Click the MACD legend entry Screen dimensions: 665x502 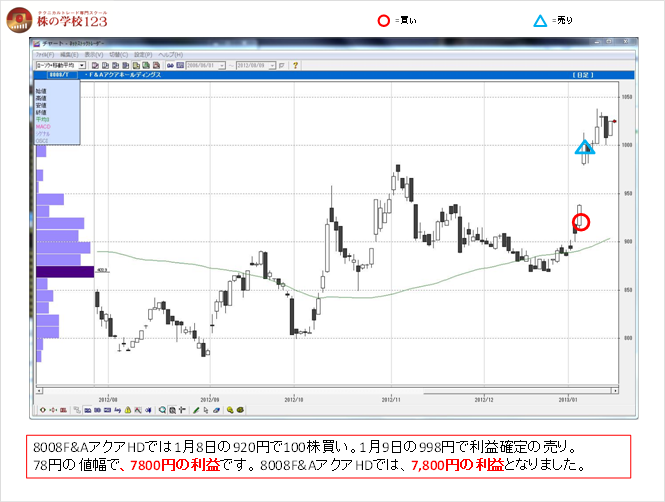click(x=42, y=127)
